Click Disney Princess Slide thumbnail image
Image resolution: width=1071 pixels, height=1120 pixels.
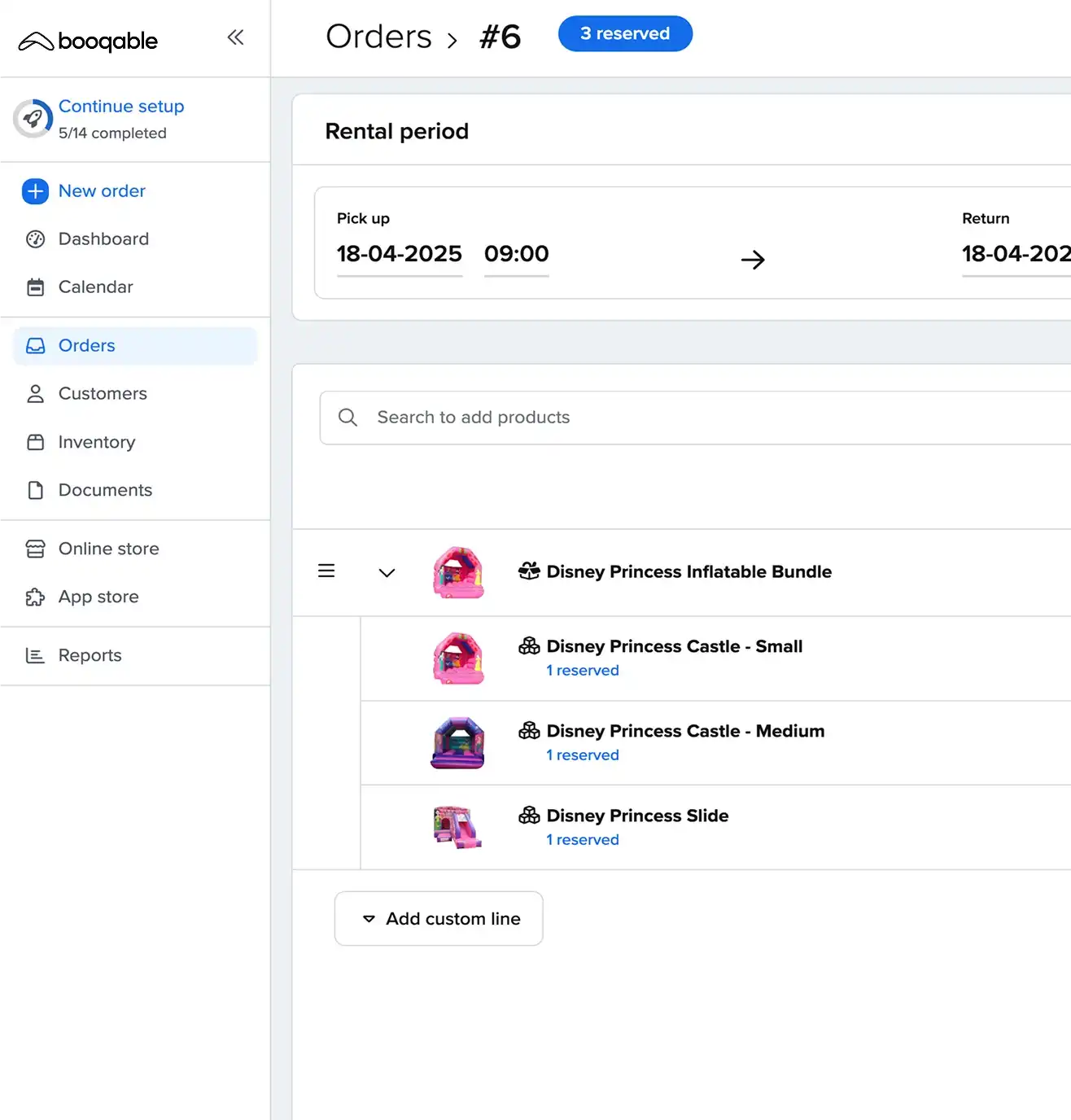click(x=457, y=827)
